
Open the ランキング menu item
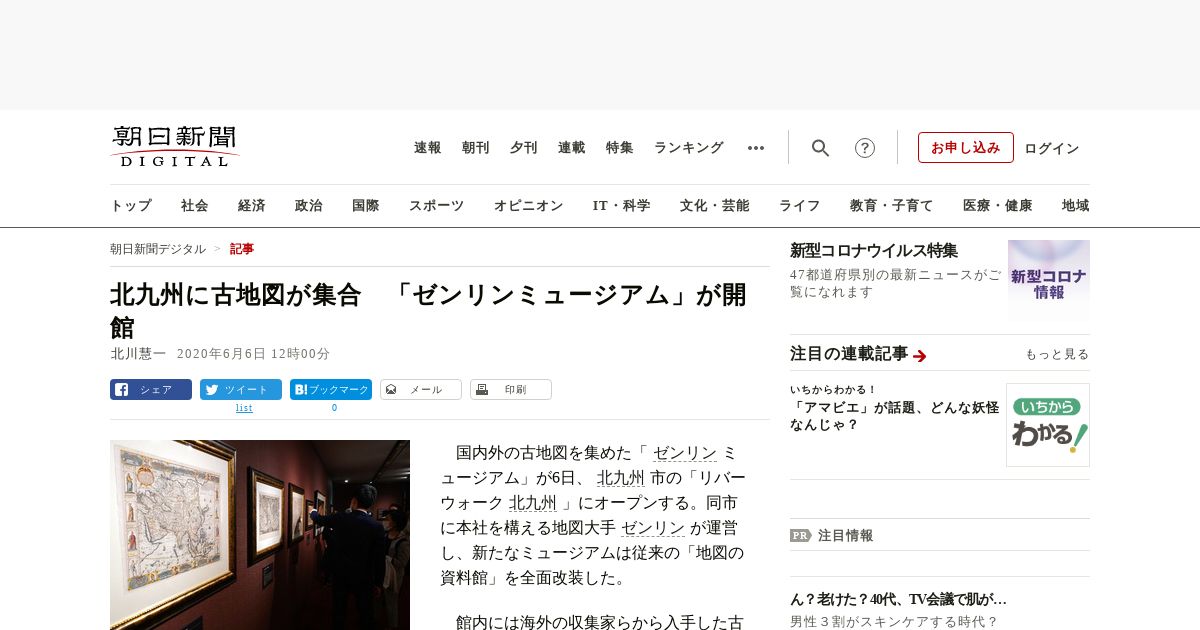click(x=688, y=148)
